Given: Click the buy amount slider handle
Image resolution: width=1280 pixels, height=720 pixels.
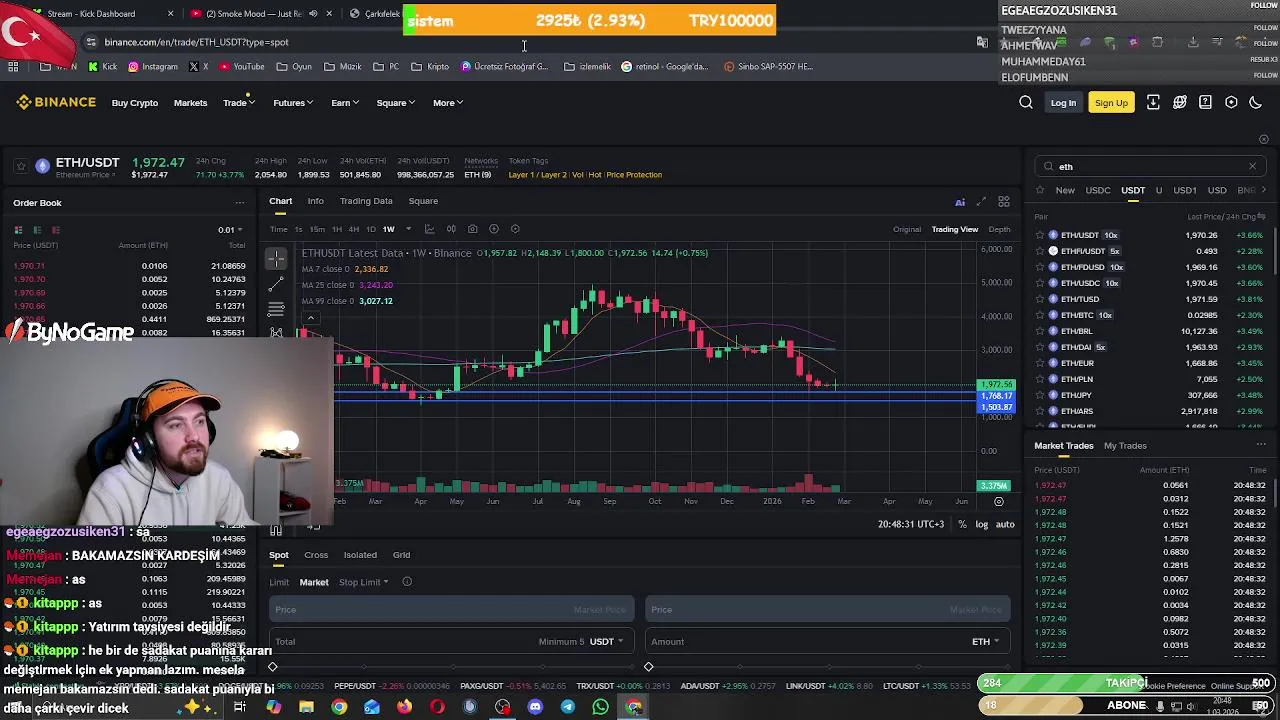Looking at the screenshot, I should 272,667.
